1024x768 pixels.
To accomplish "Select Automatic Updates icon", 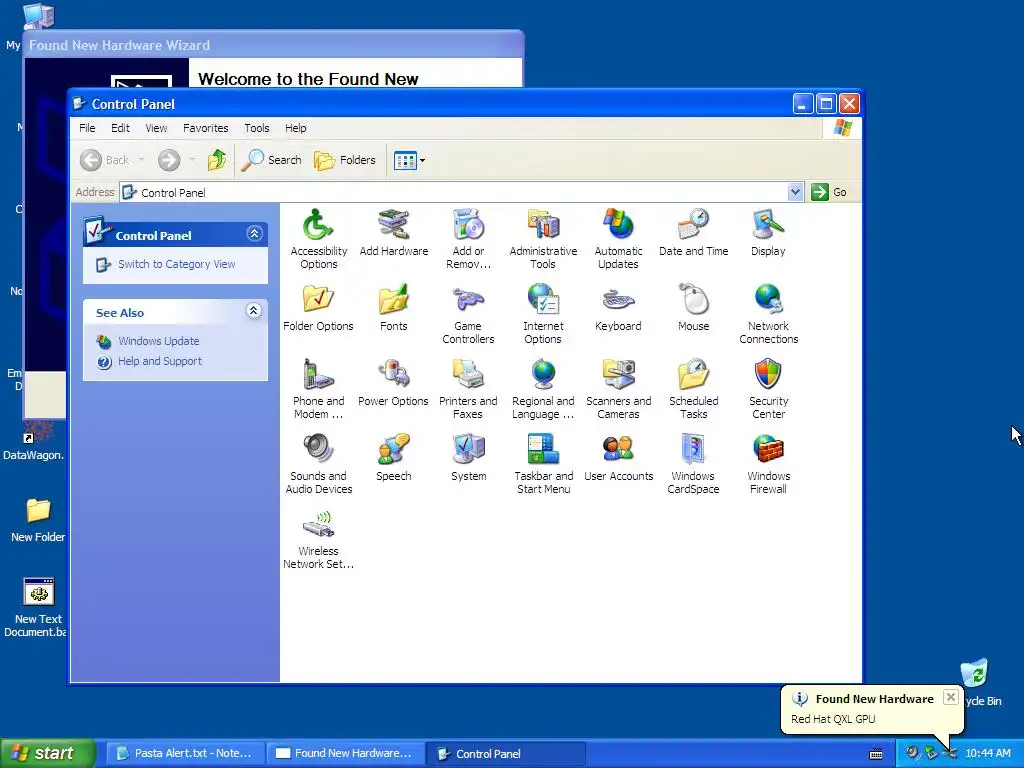I will [x=618, y=238].
